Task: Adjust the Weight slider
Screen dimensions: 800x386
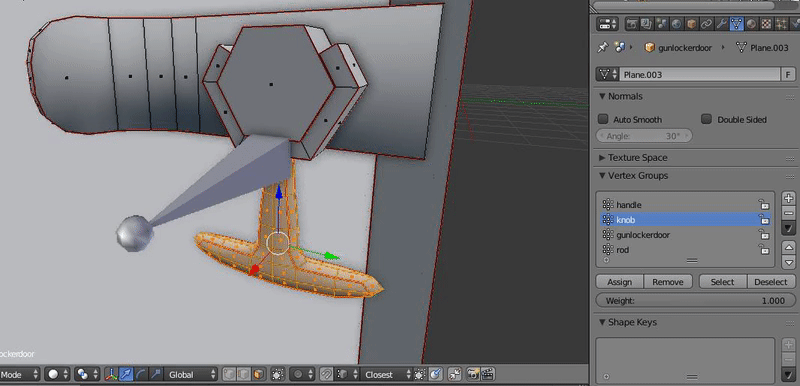Action: click(x=695, y=301)
